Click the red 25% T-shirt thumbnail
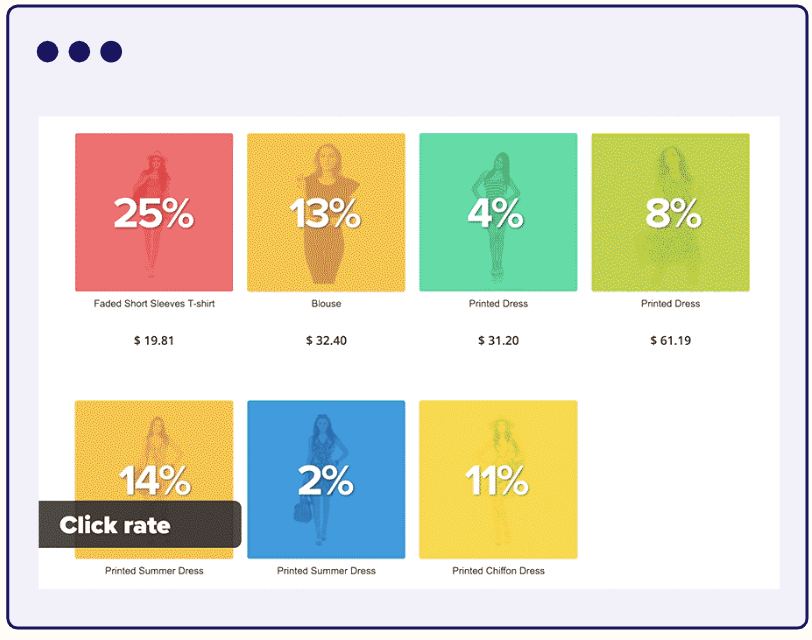812x640 pixels. click(x=154, y=212)
